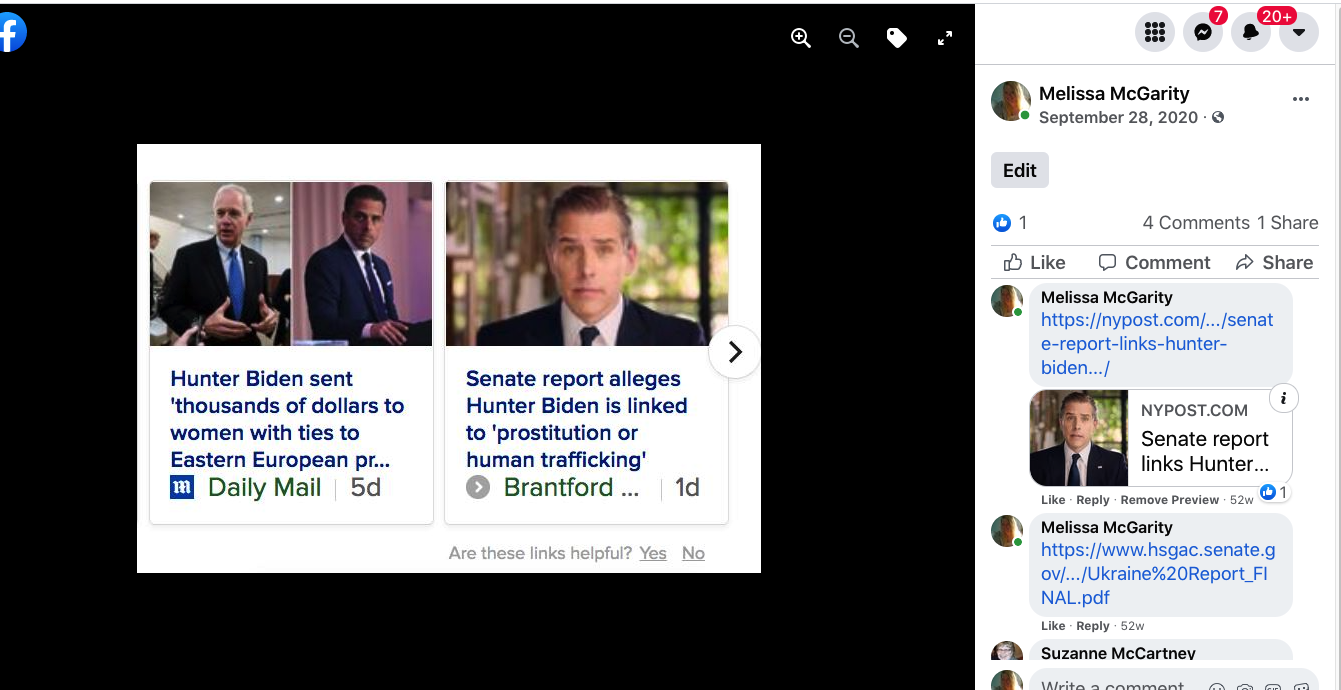This screenshot has width=1341, height=690.
Task: Click the Comment button
Action: point(1154,262)
